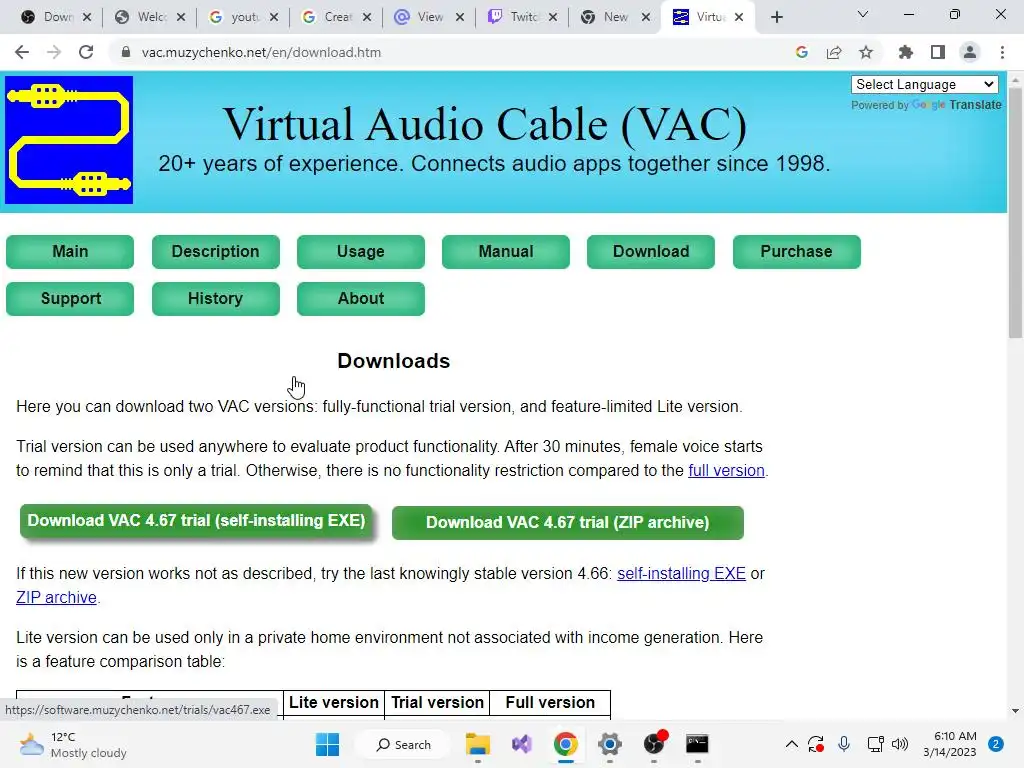Open the Extensions puzzle icon
This screenshot has width=1024, height=768.
point(905,52)
